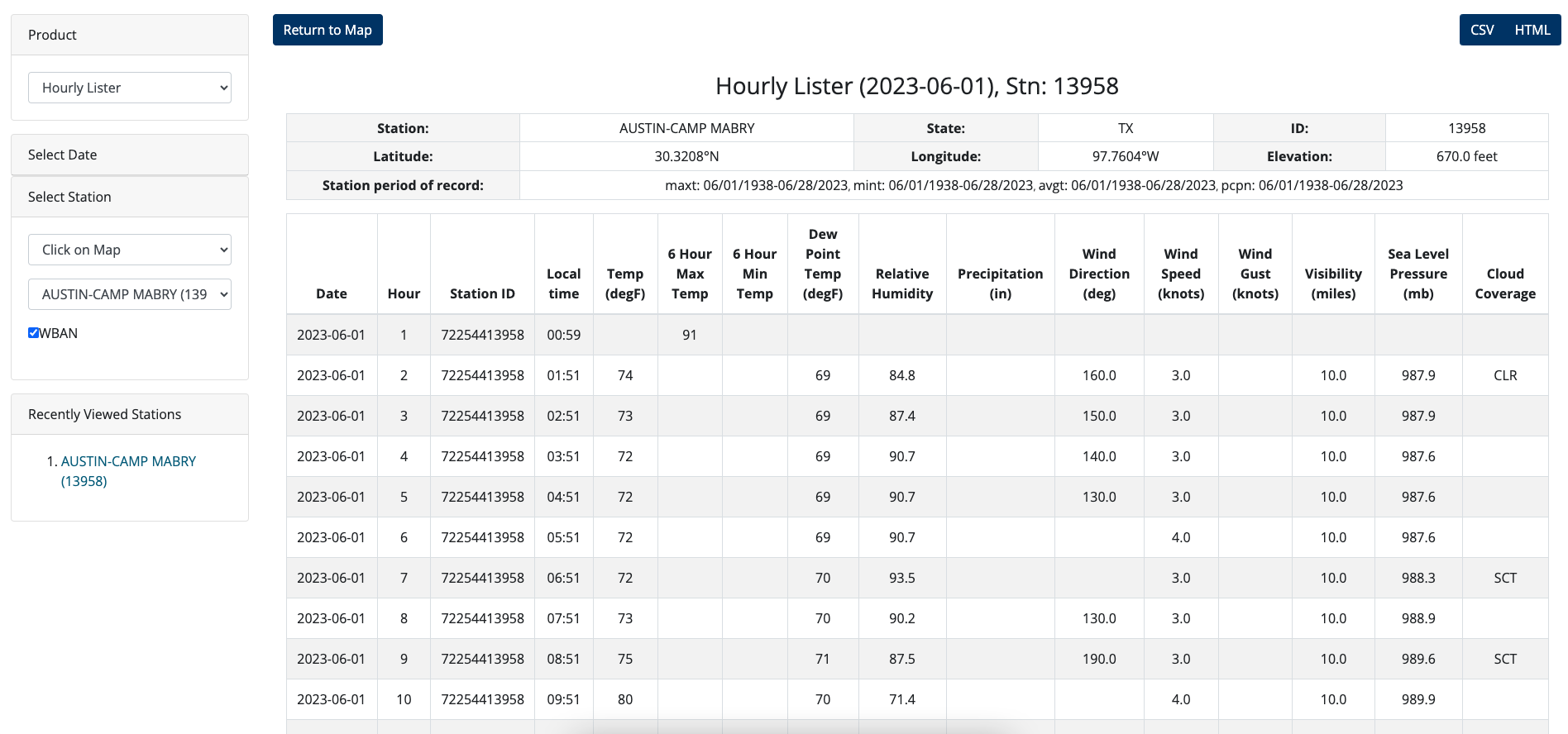
Task: Click the local time 04:51 cell
Action: (x=563, y=497)
